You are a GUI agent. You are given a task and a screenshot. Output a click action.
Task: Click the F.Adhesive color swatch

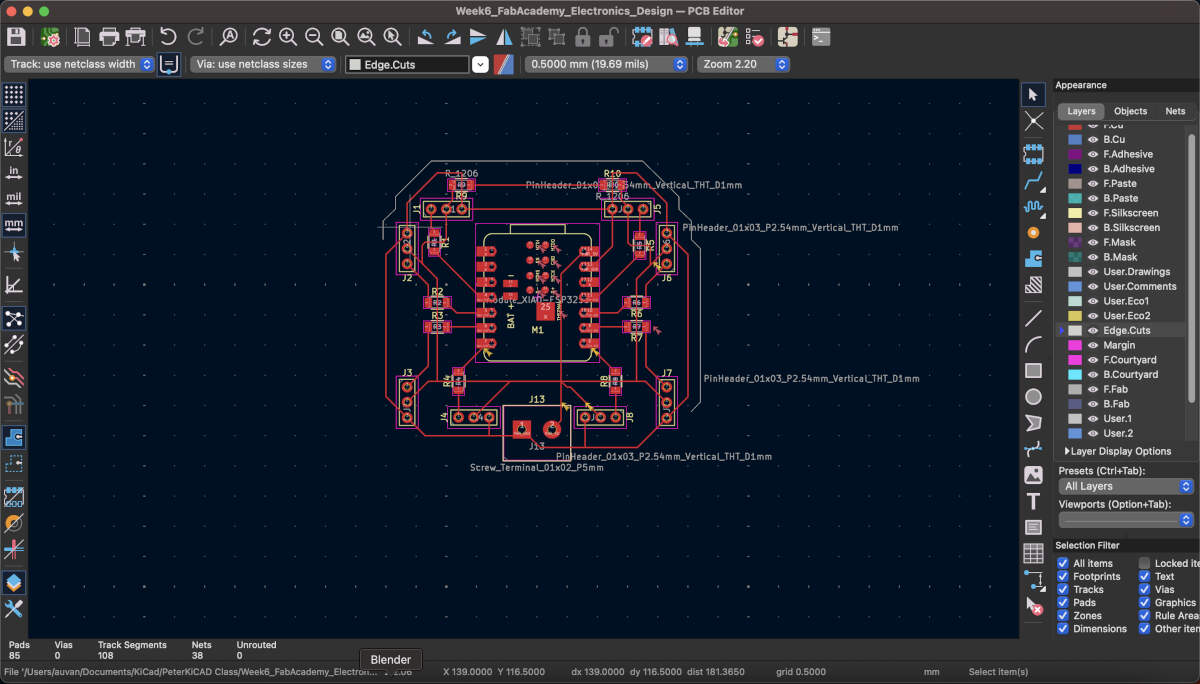pos(1075,155)
